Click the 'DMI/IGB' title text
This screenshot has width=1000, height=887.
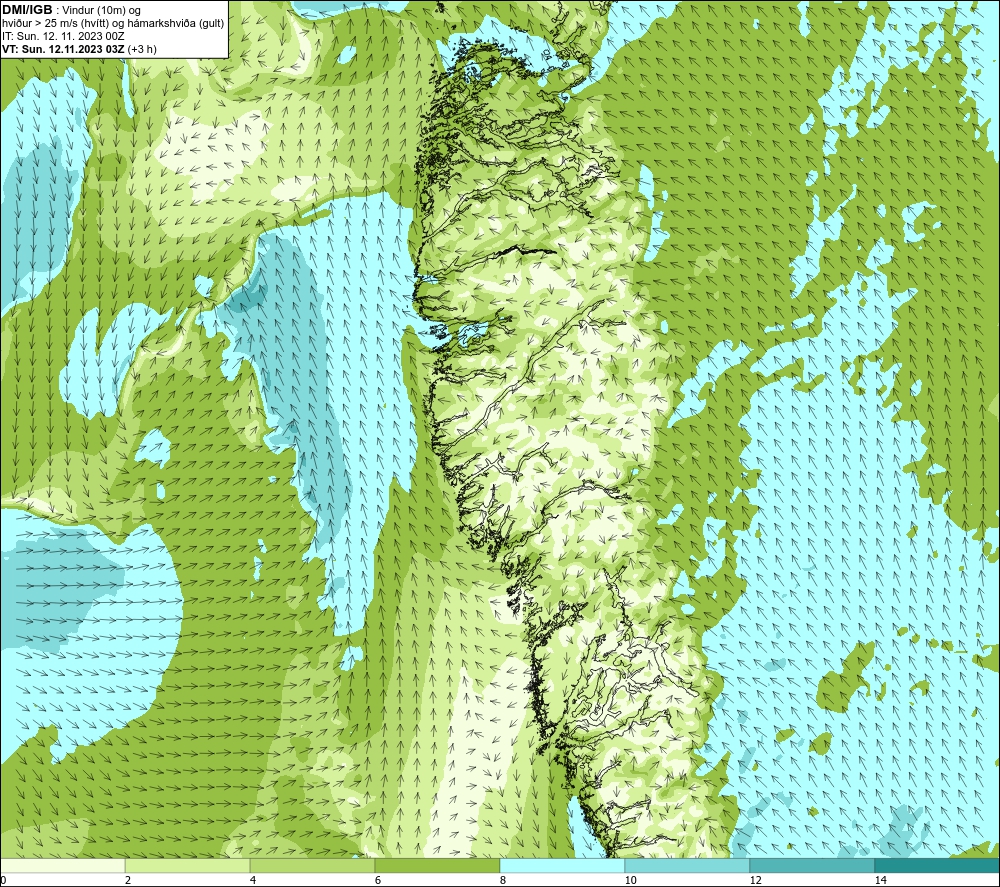coord(27,10)
